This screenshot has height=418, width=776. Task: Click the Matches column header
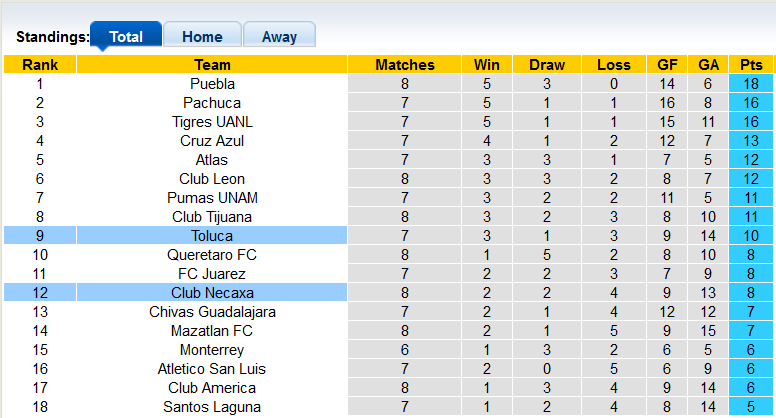click(405, 65)
